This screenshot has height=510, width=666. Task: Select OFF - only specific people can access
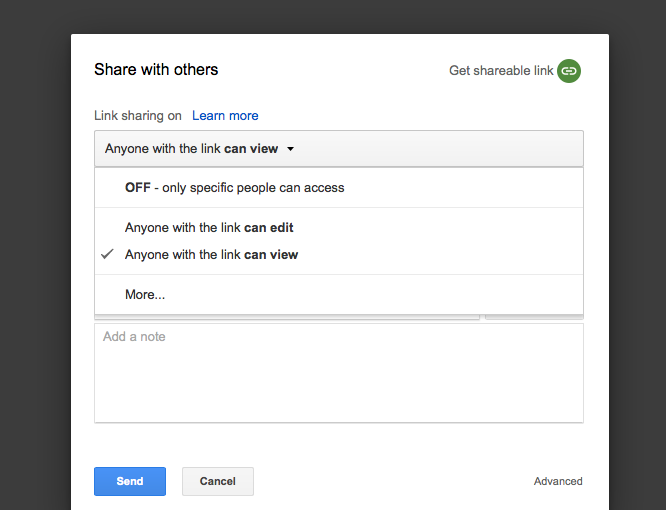click(339, 188)
